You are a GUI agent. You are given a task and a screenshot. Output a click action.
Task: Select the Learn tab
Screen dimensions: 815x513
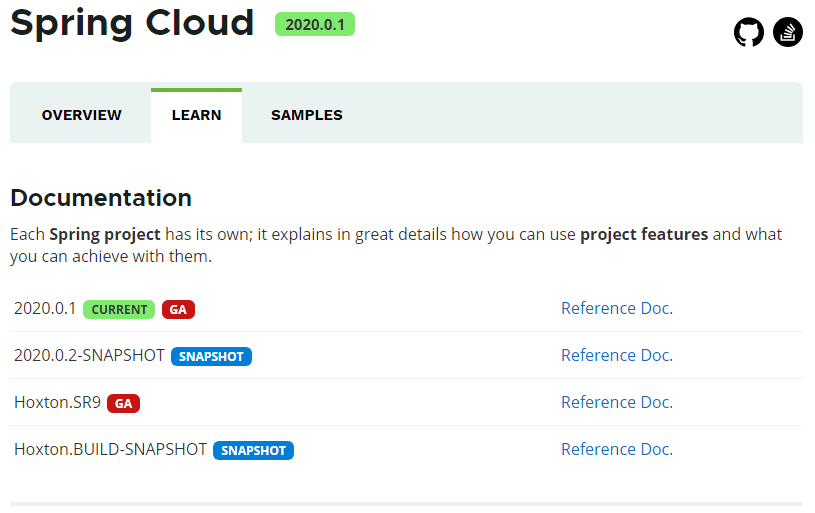tap(196, 115)
